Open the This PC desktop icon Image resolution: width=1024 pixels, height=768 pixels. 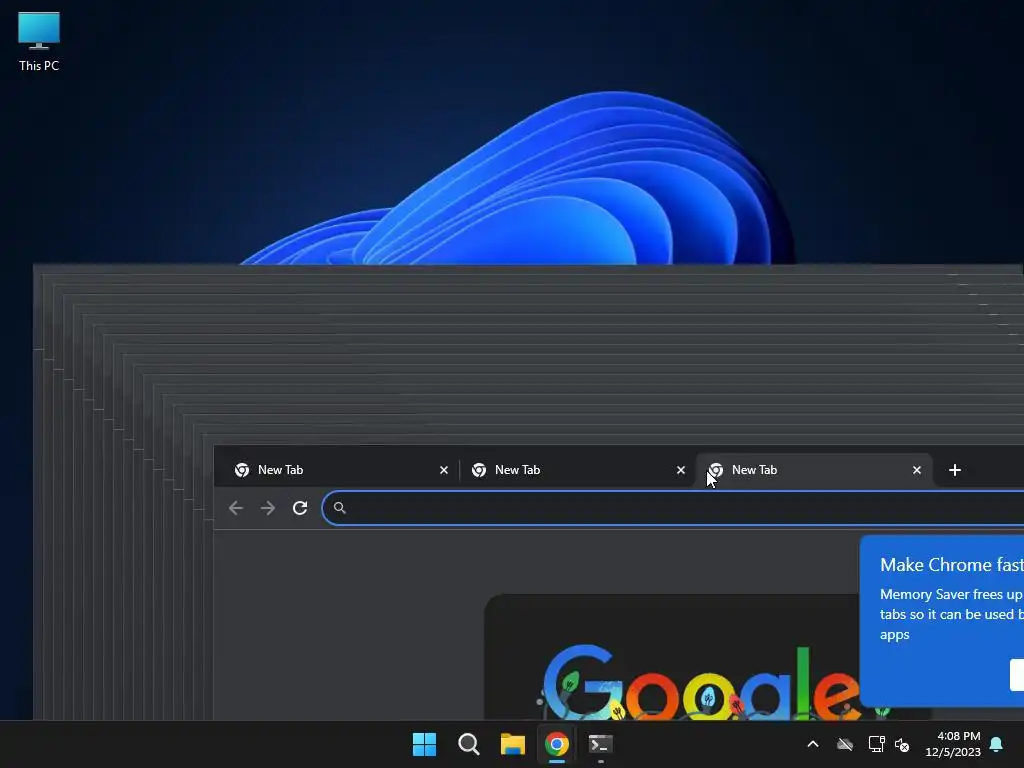pos(39,42)
